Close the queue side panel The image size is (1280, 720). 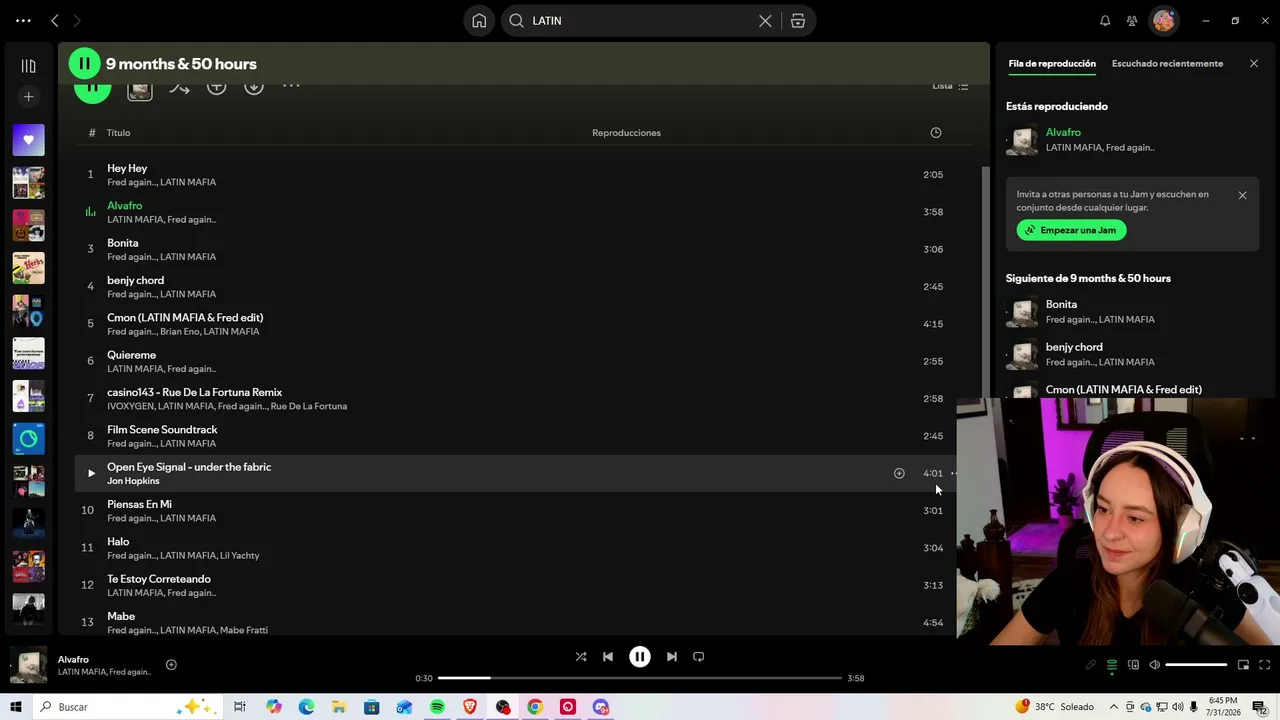(1254, 64)
